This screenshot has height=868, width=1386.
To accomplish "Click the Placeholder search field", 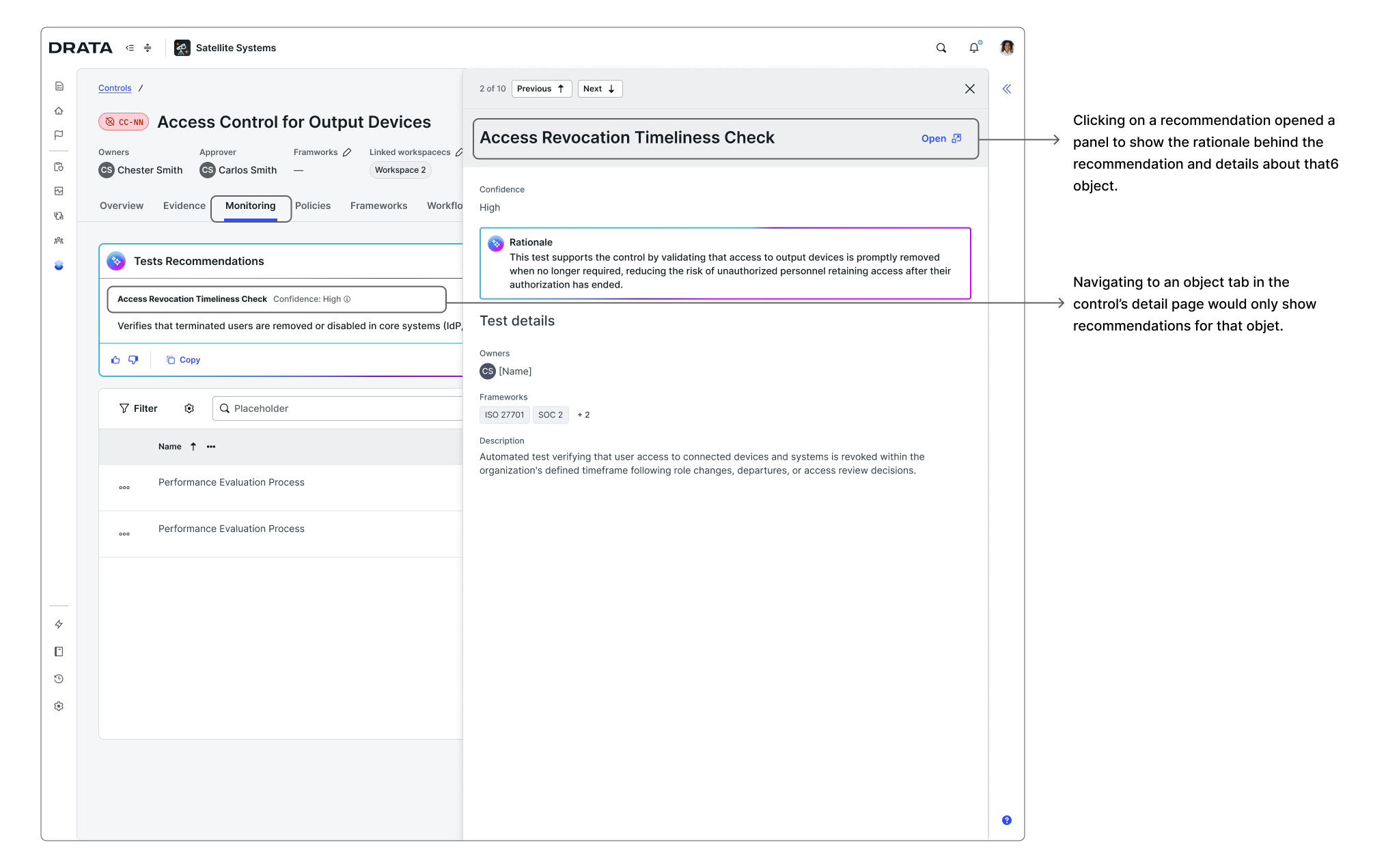I will [x=338, y=408].
